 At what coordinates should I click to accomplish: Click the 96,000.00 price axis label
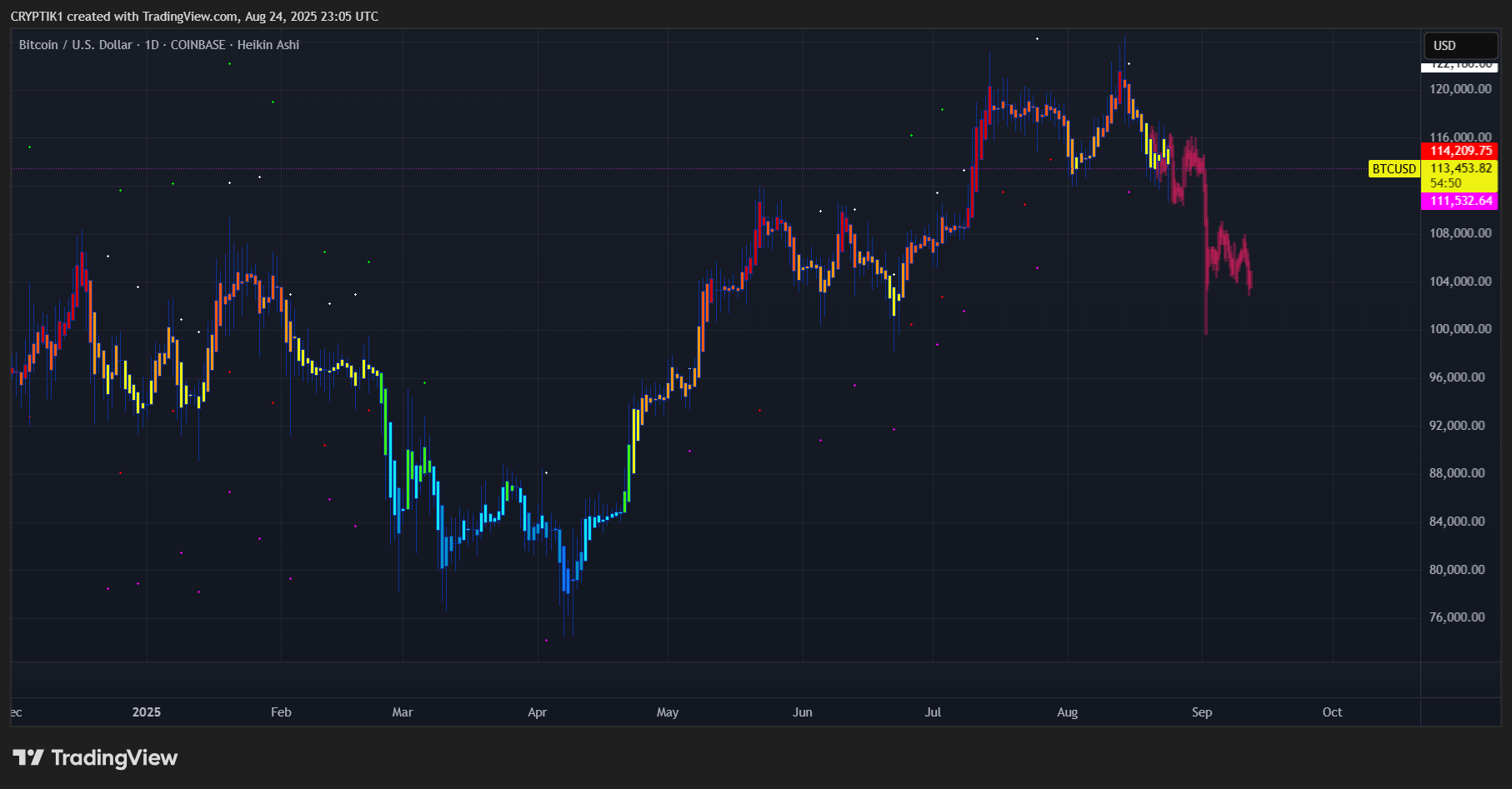(x=1457, y=377)
